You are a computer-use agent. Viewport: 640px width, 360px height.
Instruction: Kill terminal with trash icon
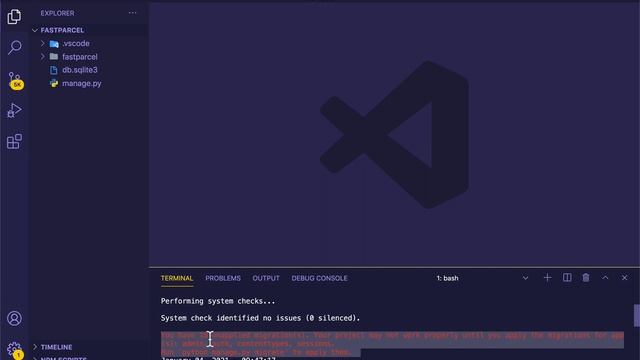586,278
